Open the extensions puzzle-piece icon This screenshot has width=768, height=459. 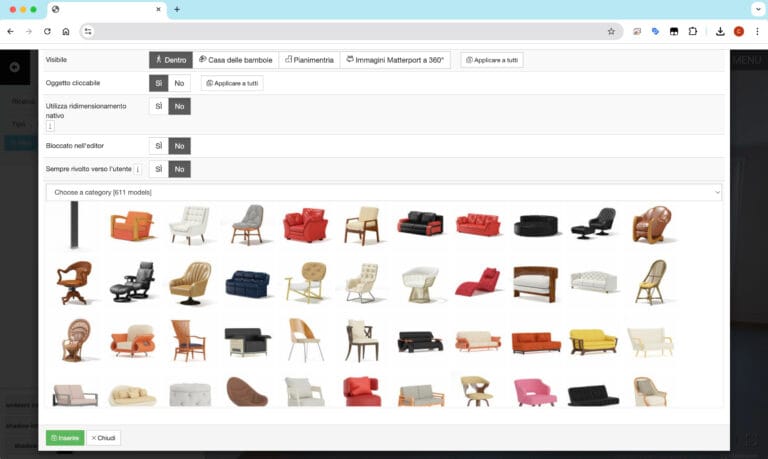coord(693,31)
